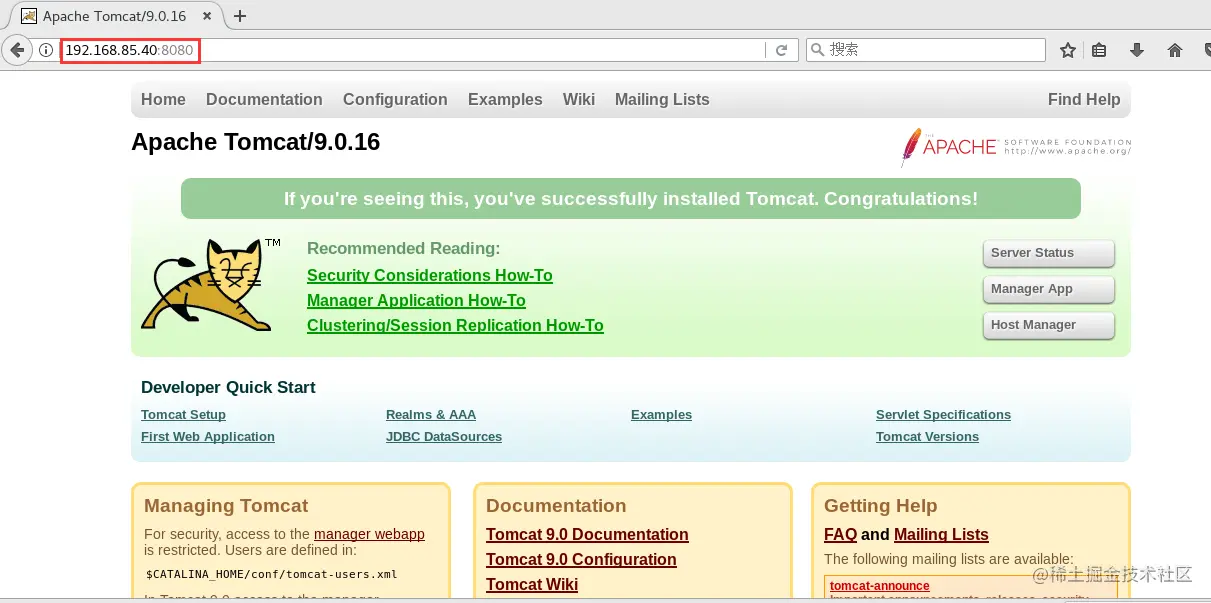Image resolution: width=1211 pixels, height=603 pixels.
Task: Open Security Considerations How-To link
Action: pyautogui.click(x=430, y=275)
